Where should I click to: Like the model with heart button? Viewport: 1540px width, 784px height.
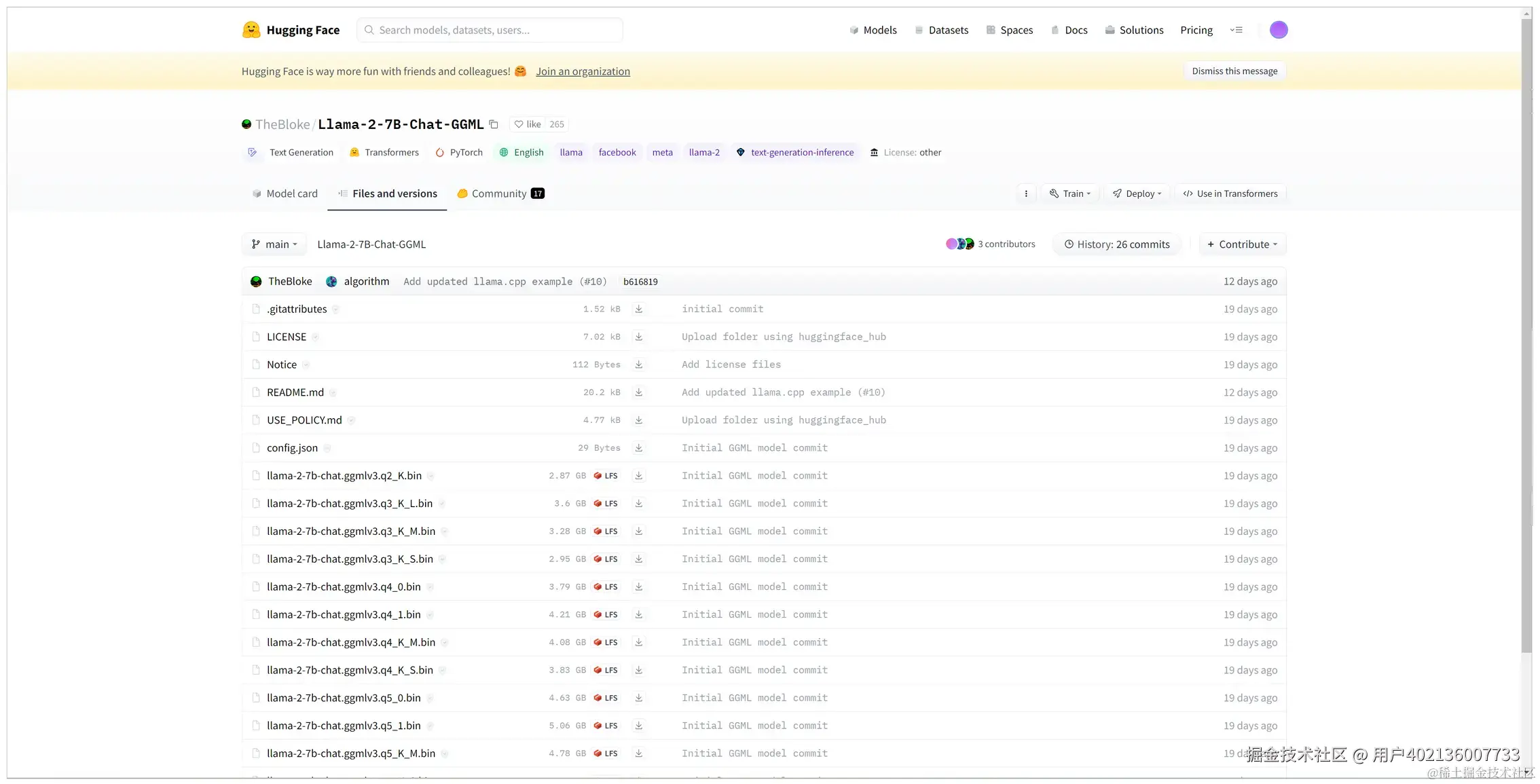pos(528,124)
